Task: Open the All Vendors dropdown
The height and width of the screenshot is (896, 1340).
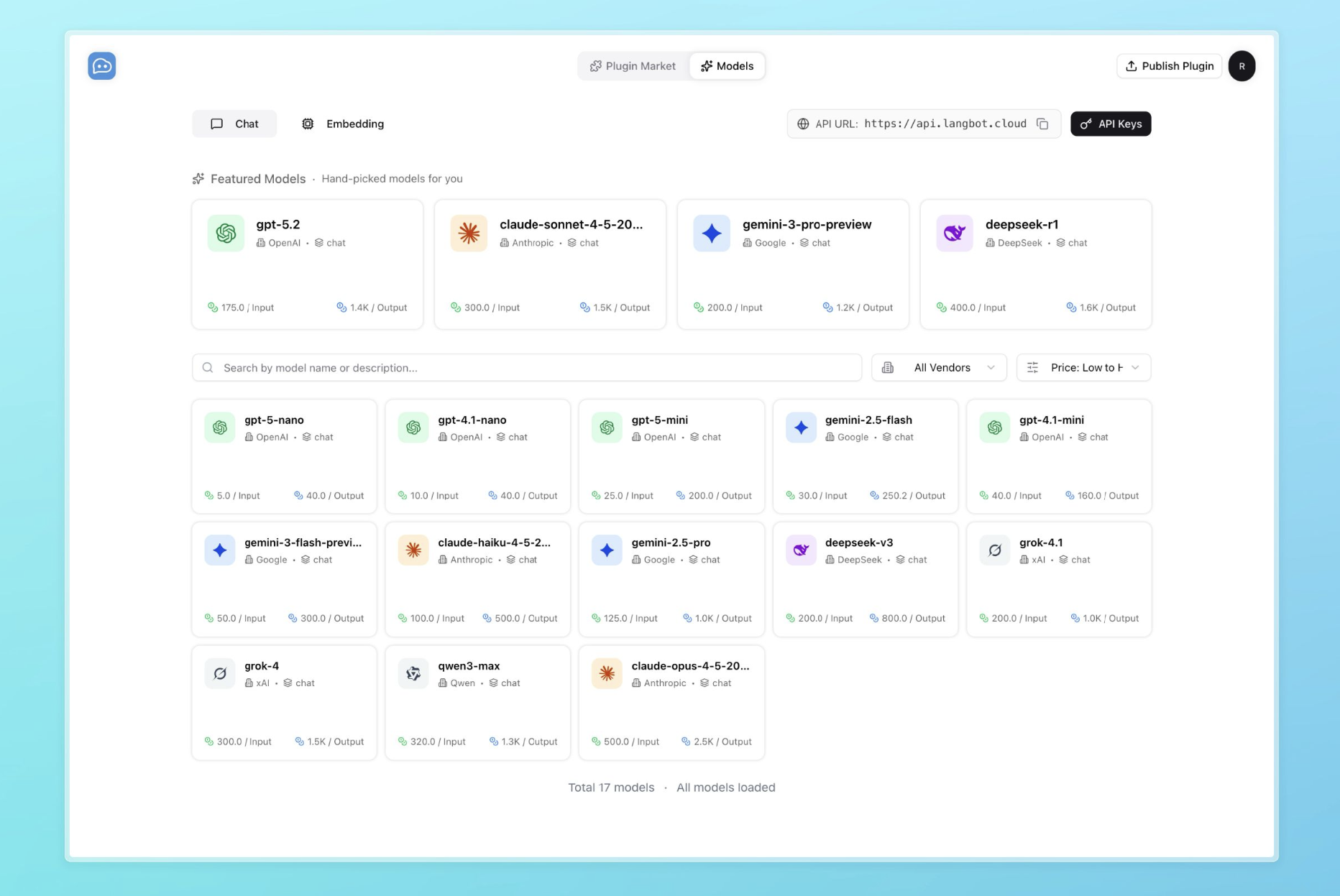Action: [x=939, y=368]
